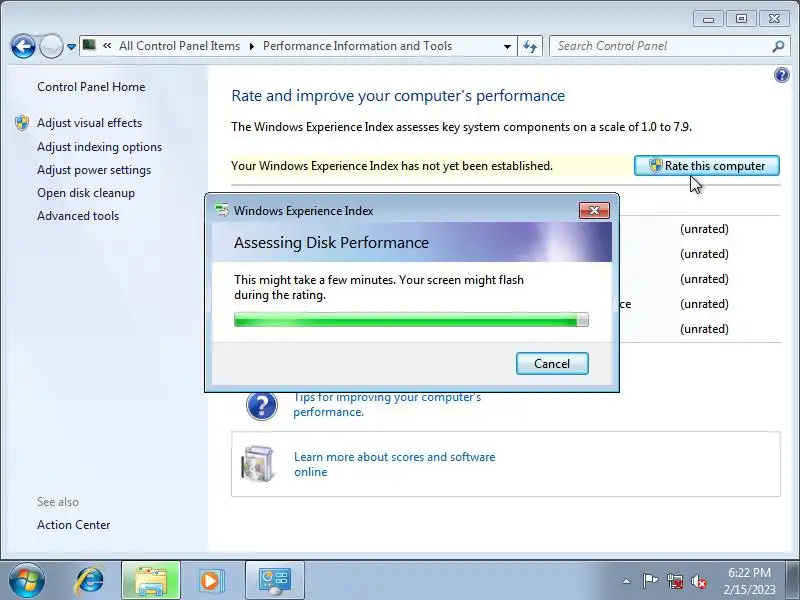The image size is (800, 600).
Task: Open Adjust visual effects
Action: point(89,123)
